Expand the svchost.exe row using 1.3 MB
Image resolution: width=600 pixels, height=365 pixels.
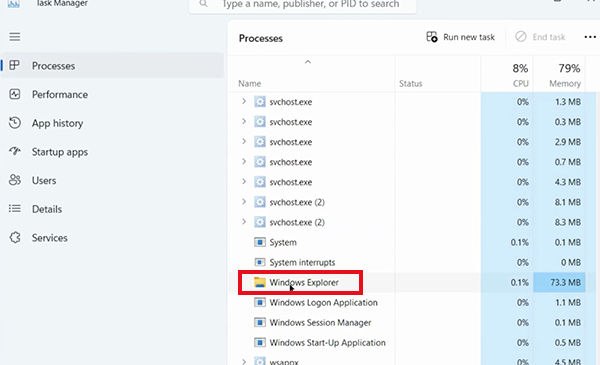coord(244,101)
